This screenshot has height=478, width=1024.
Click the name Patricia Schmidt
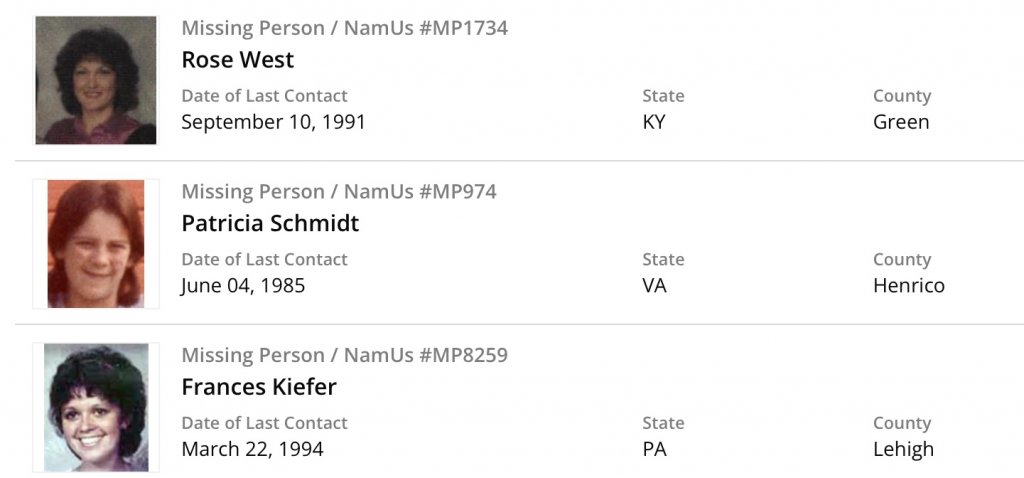(x=270, y=223)
